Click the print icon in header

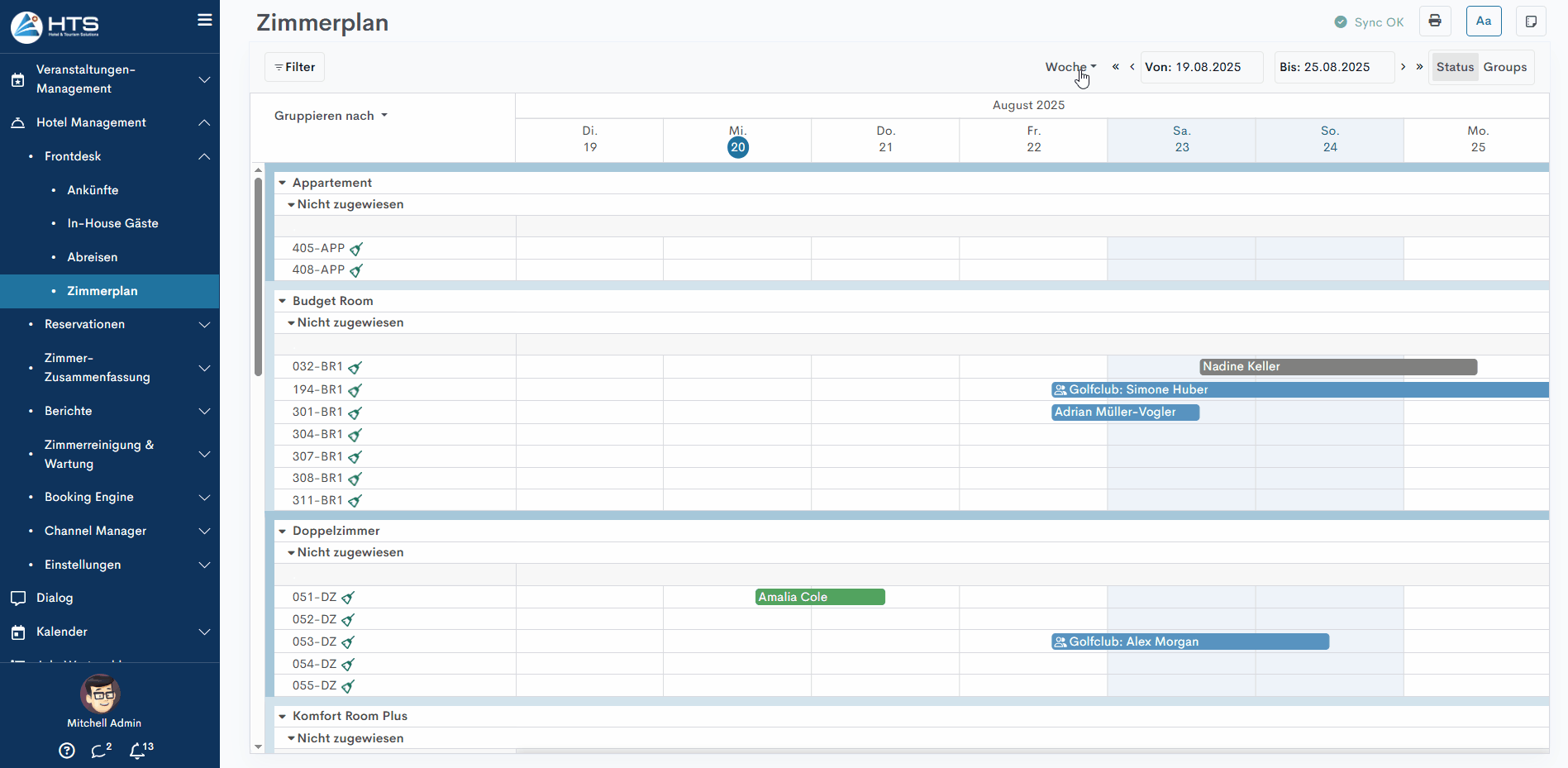1435,21
